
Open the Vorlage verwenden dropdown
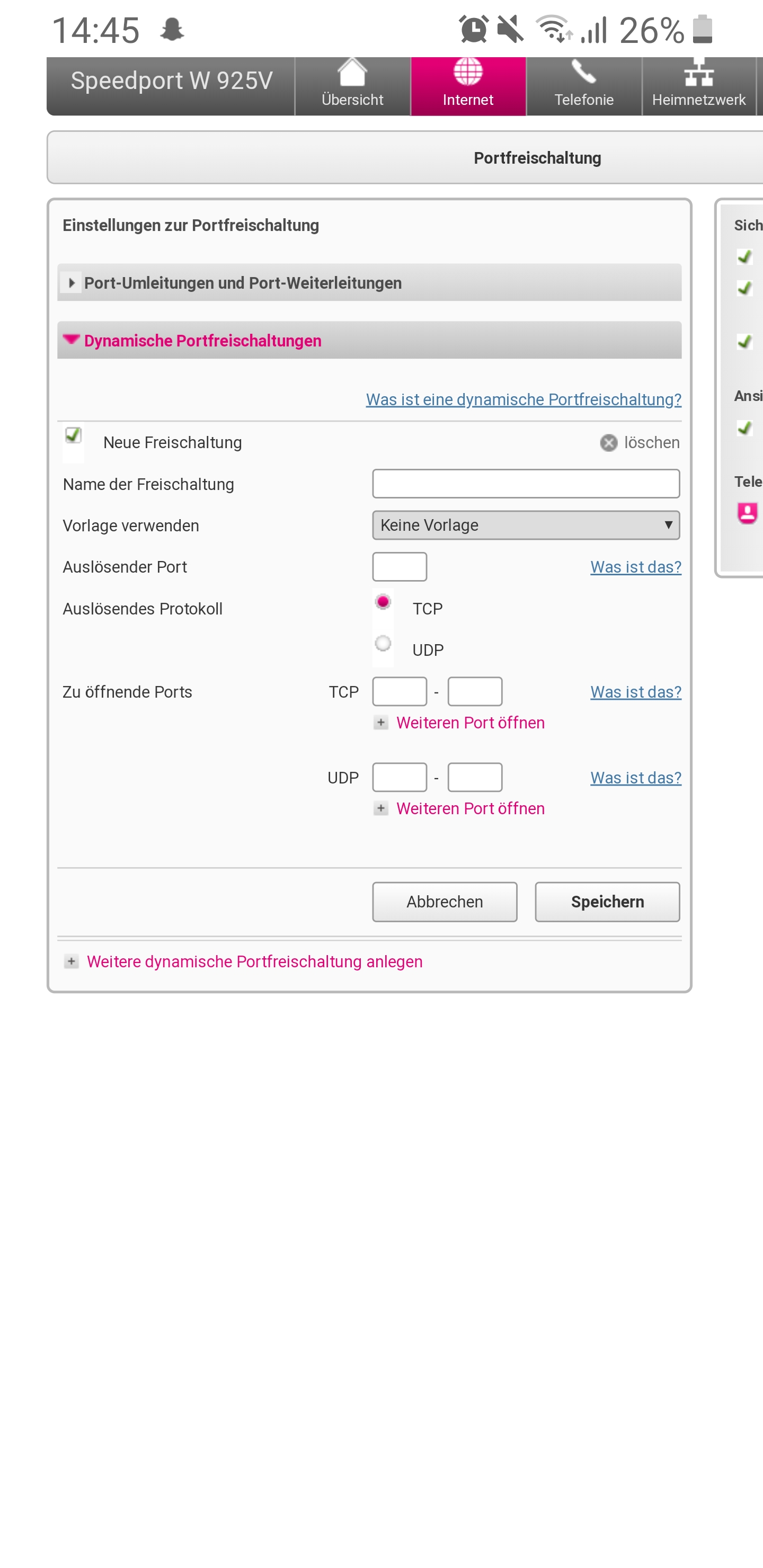tap(526, 525)
